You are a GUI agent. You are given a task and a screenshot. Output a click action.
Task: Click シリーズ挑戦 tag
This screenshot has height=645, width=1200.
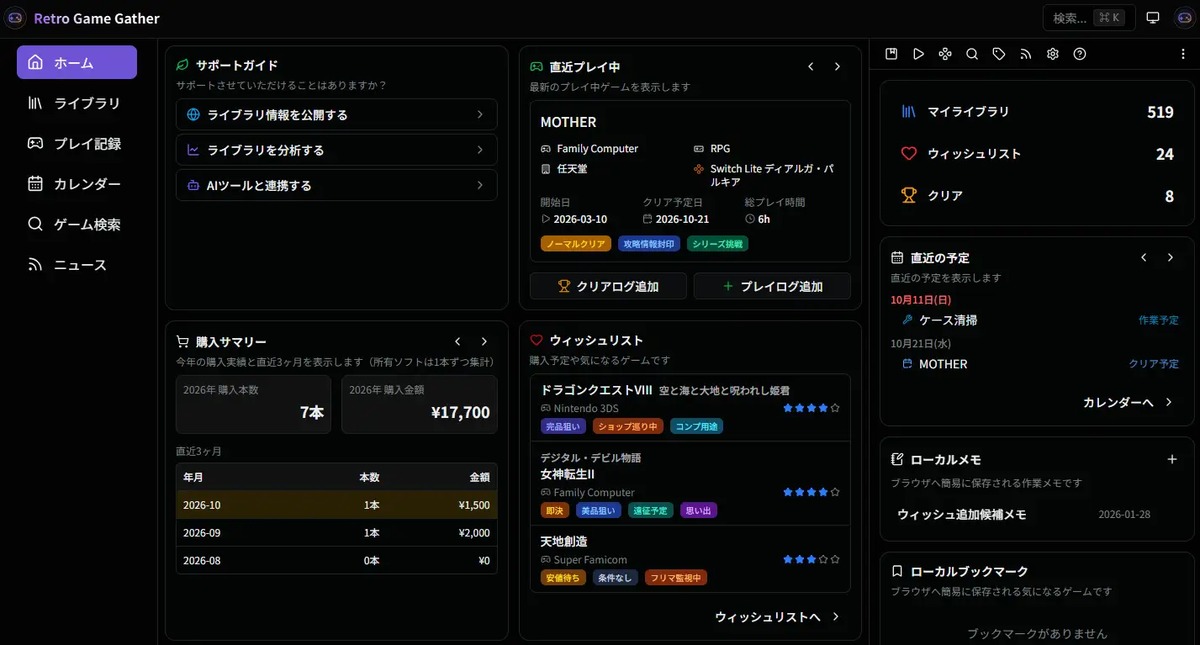pyautogui.click(x=717, y=243)
